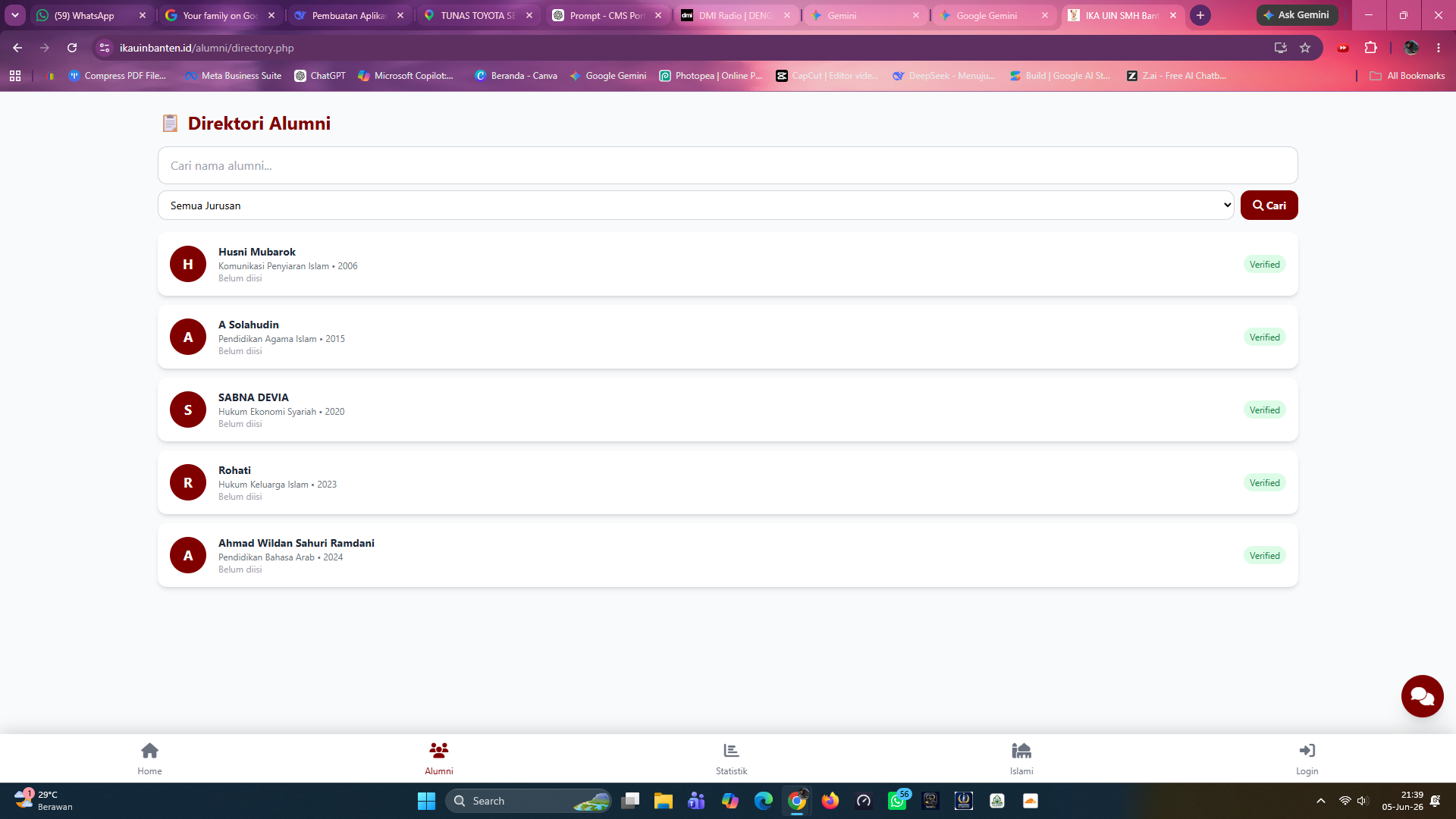Viewport: 1456px width, 819px height.
Task: Click Verified badge on Rohati's card
Action: (x=1264, y=482)
